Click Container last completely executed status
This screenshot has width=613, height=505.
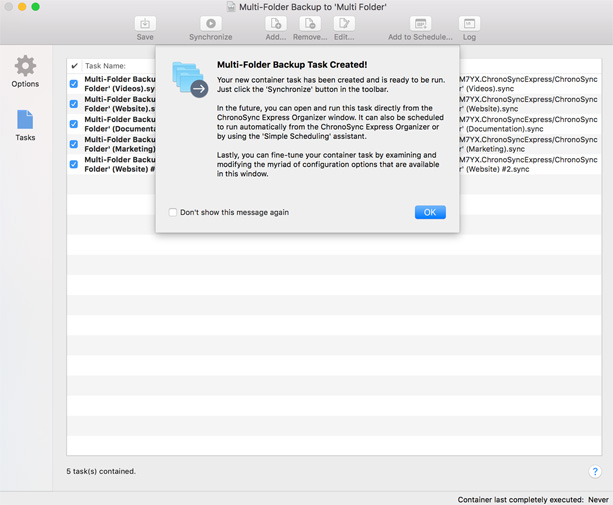(x=533, y=500)
